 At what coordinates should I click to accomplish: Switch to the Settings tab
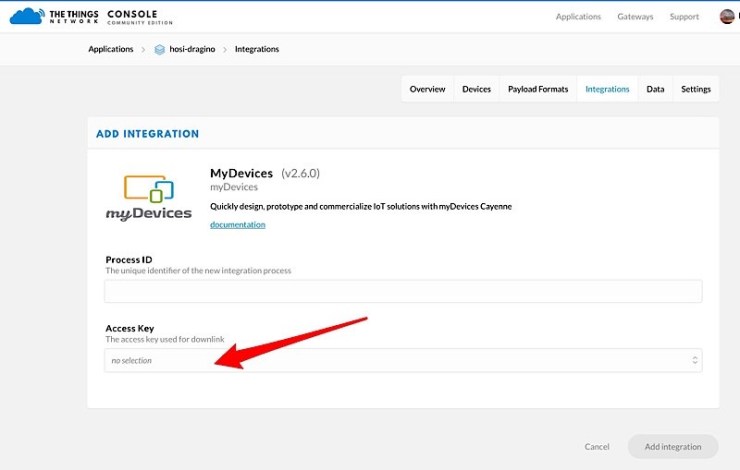(x=696, y=89)
